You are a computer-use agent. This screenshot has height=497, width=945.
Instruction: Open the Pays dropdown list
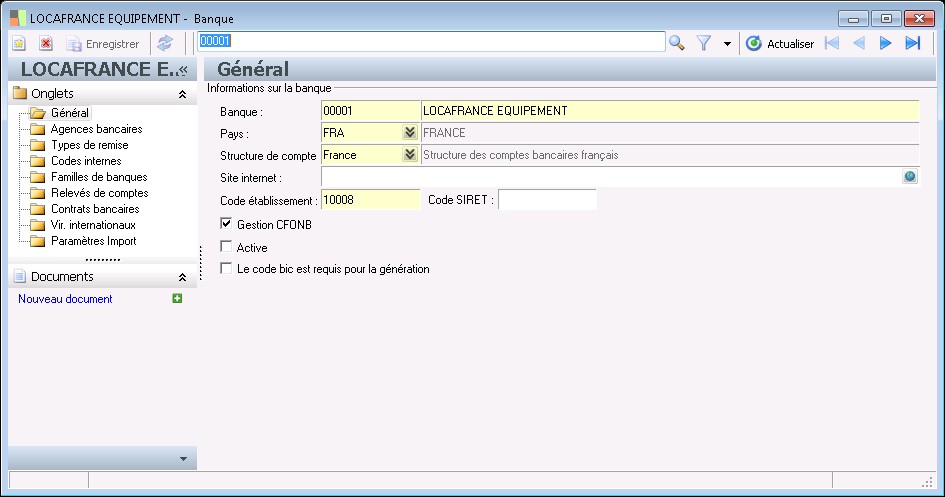[409, 133]
